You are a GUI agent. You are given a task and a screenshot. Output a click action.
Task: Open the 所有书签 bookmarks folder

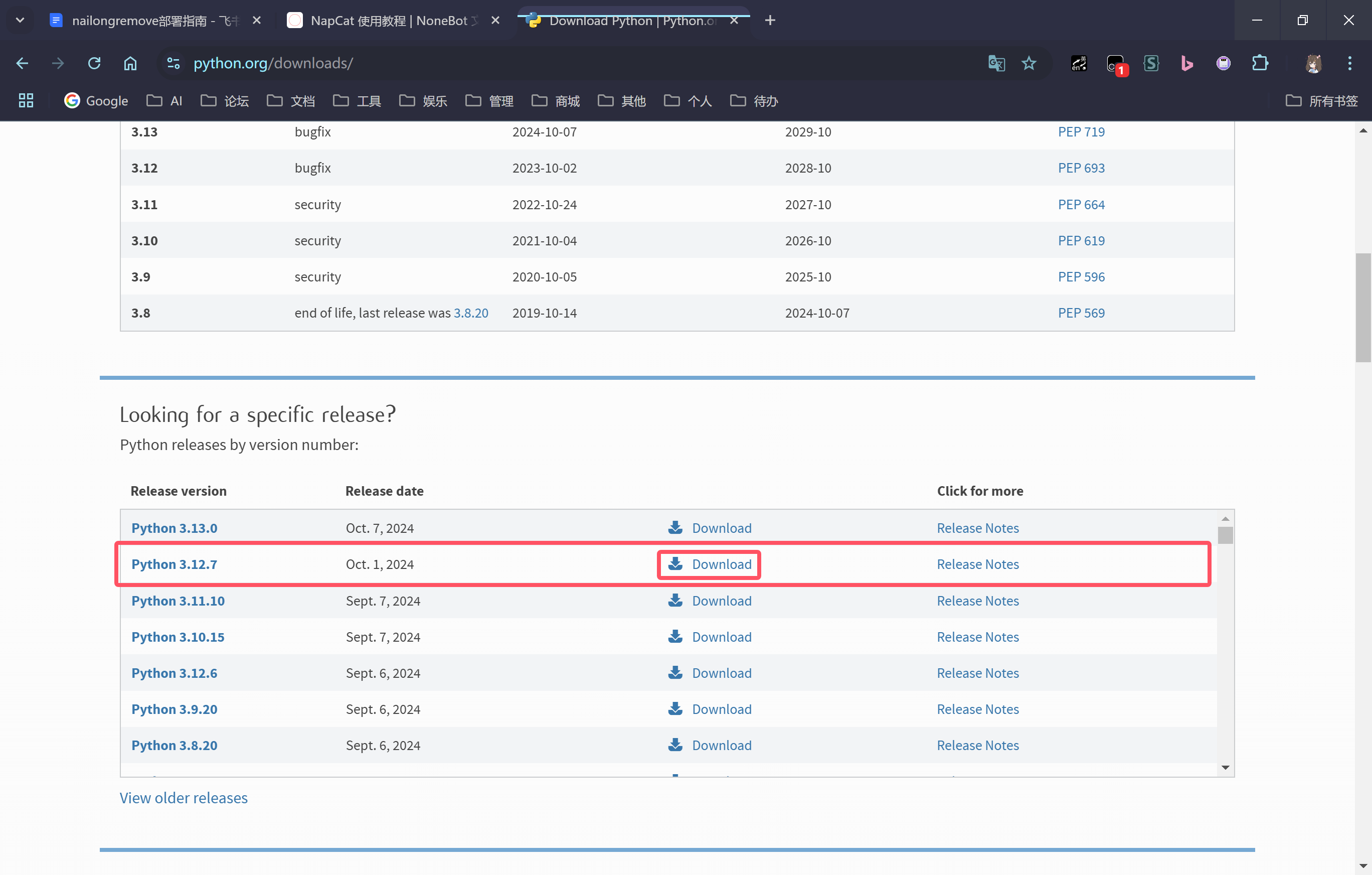[1322, 101]
